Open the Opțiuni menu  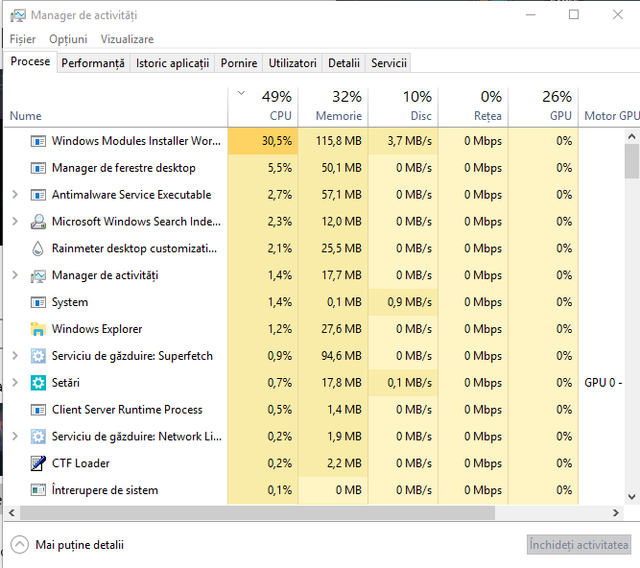point(68,39)
